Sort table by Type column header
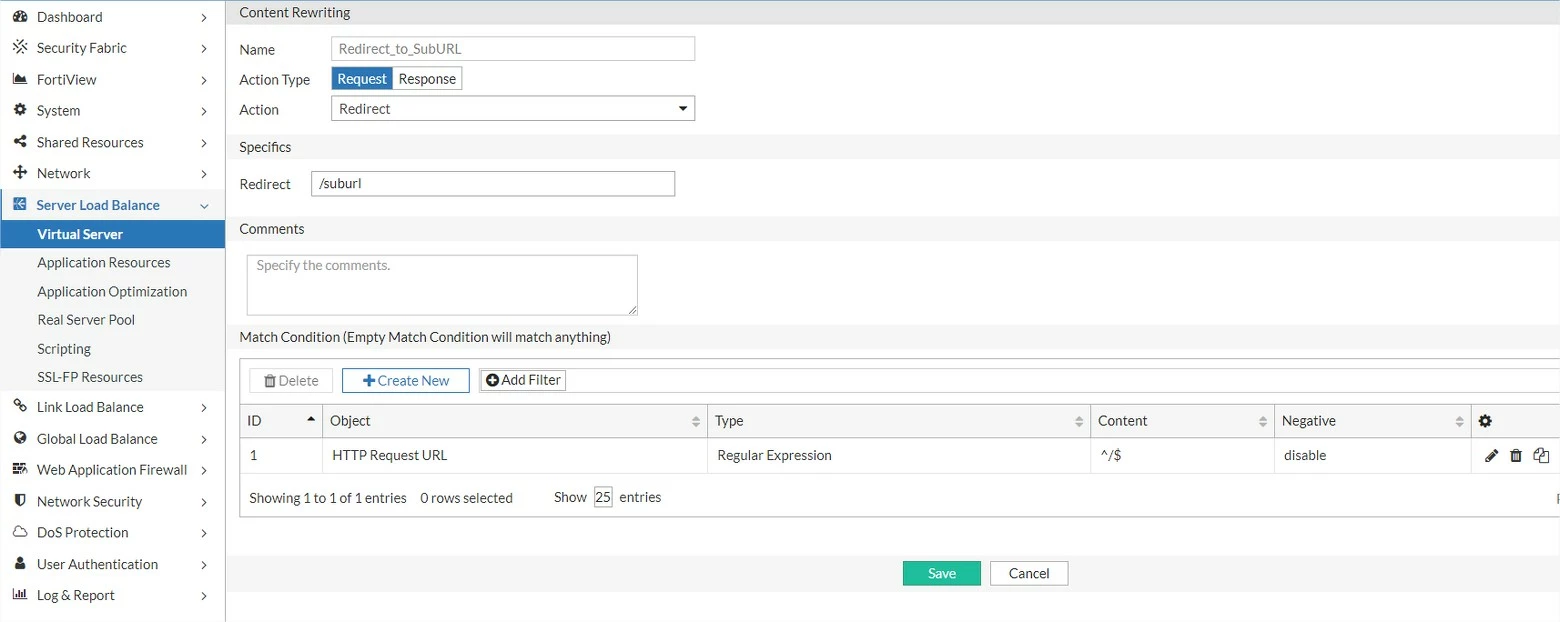Screen dimensions: 1560x622 pos(899,421)
